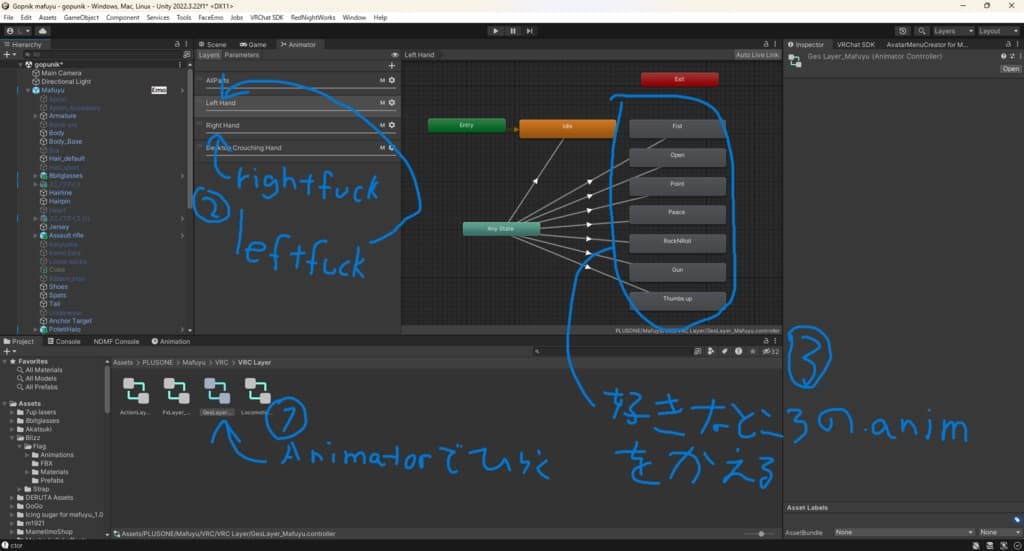Expand the Assault rifle object

tap(35, 235)
